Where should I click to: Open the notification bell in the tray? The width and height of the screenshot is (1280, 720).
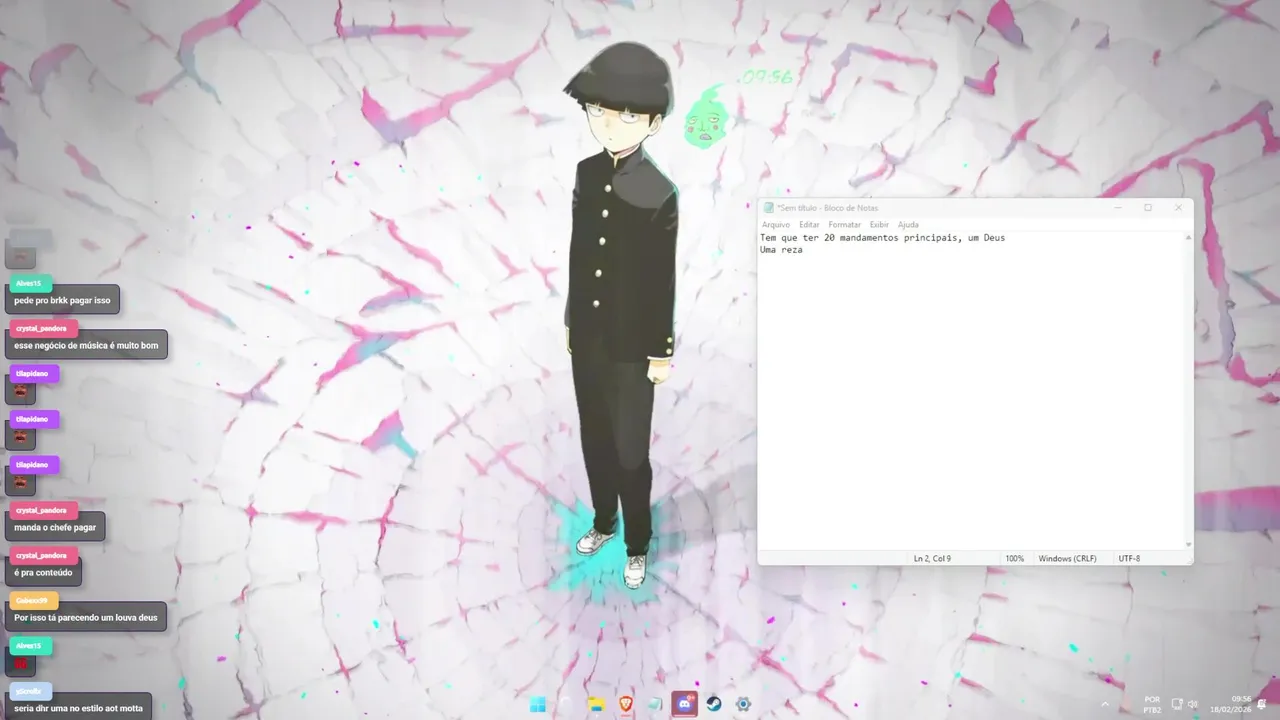[x=1263, y=704]
